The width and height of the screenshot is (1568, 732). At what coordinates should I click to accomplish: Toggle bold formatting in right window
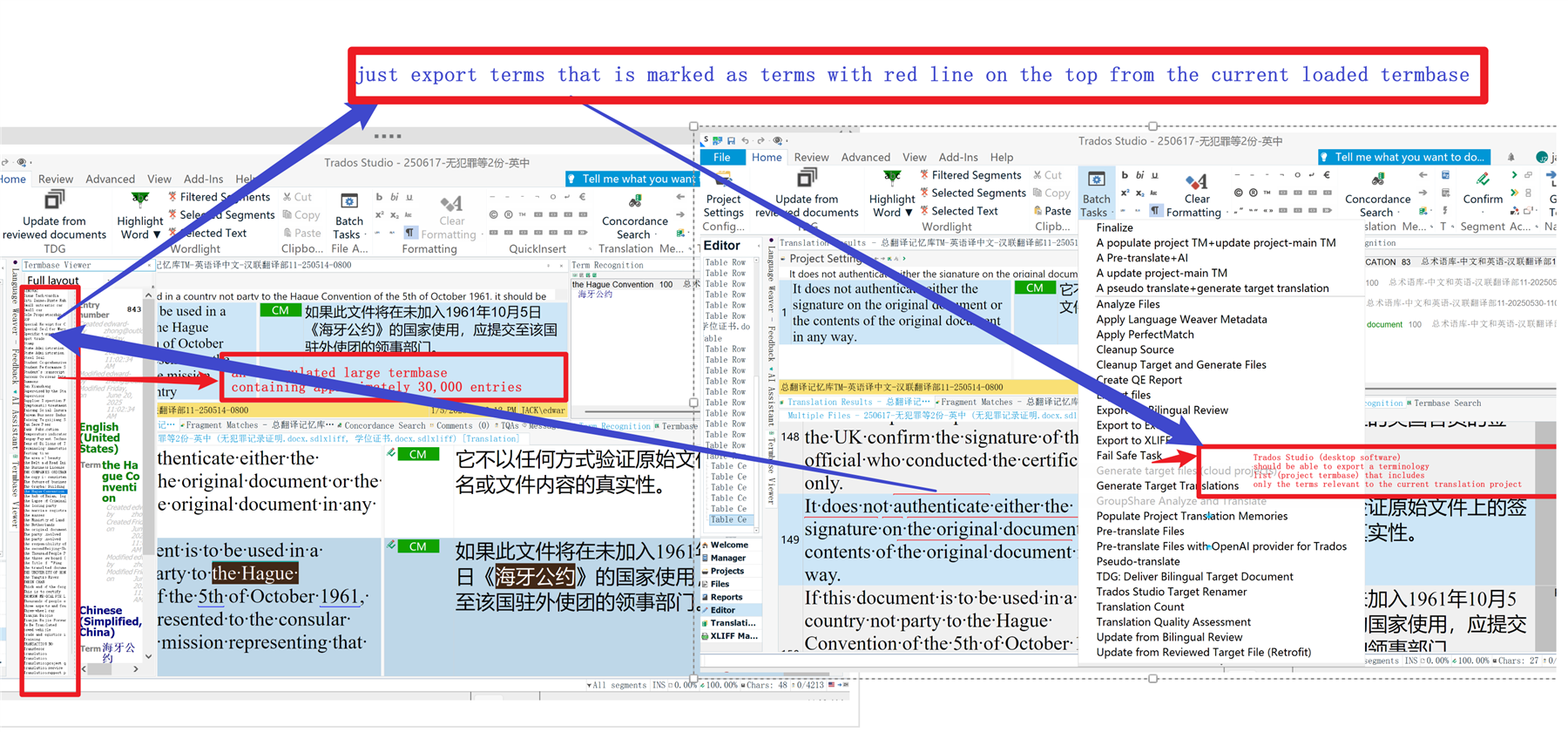click(x=1125, y=175)
